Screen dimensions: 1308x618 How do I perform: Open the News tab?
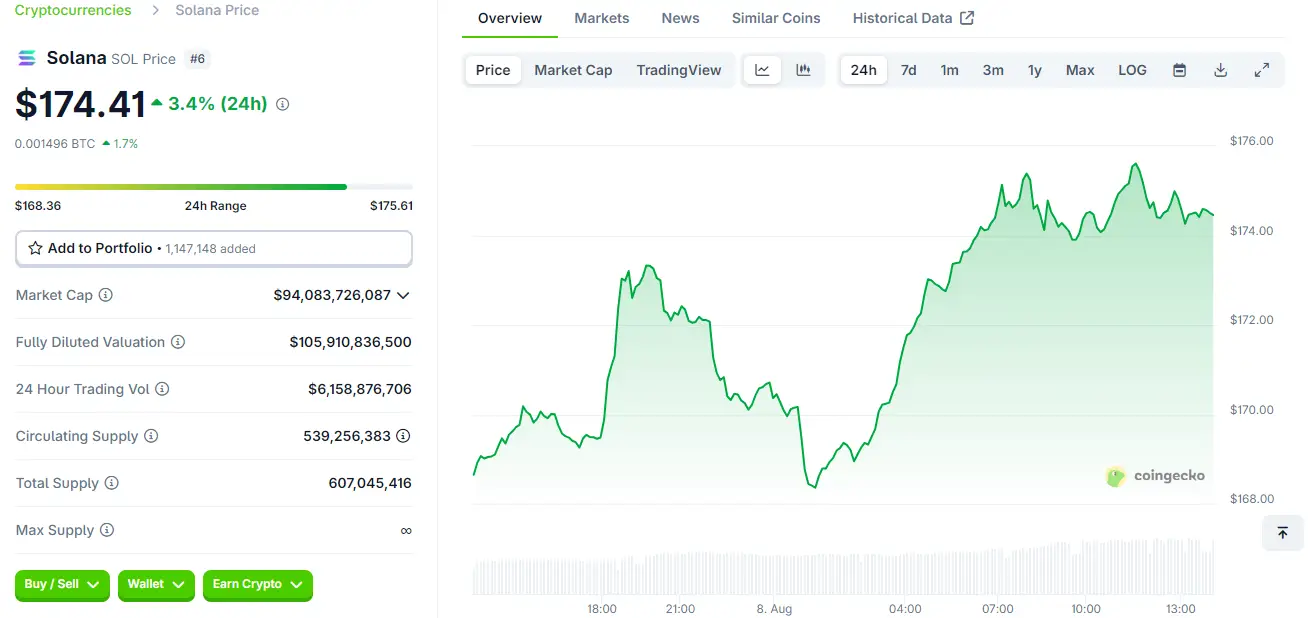[681, 18]
